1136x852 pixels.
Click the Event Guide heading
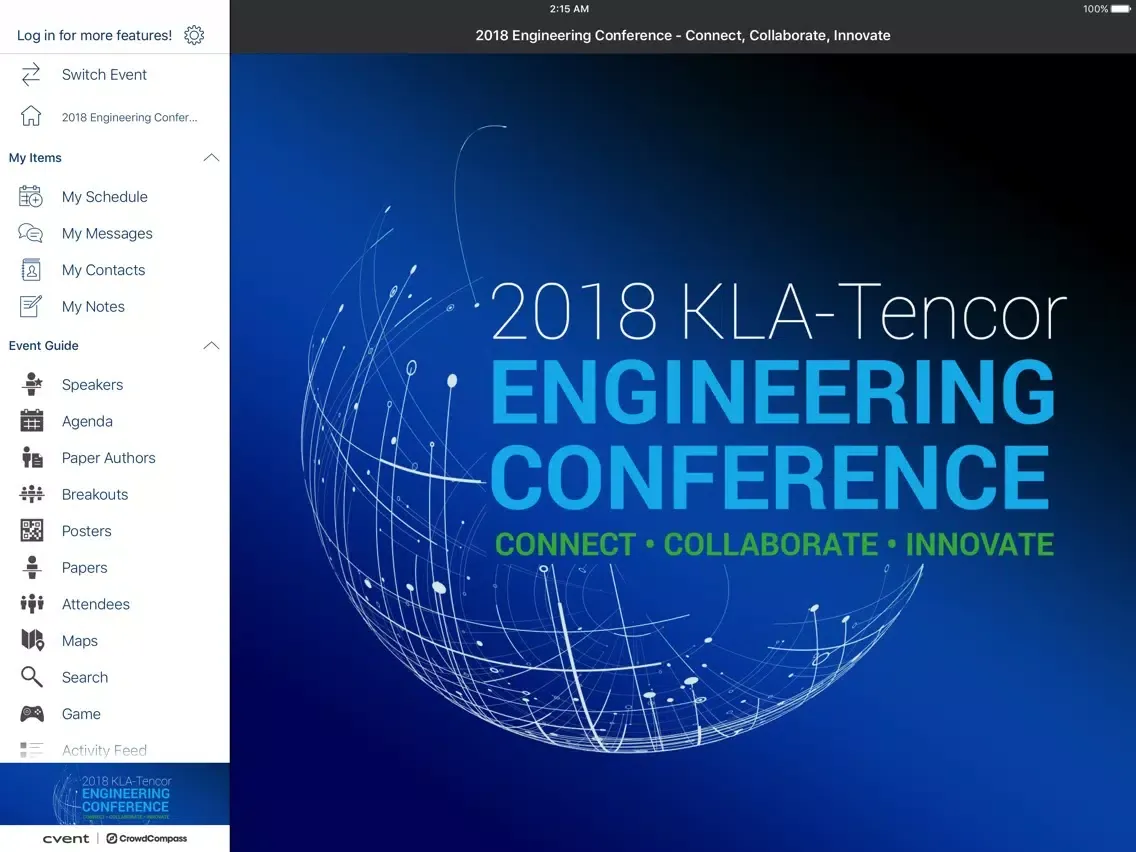click(x=43, y=346)
